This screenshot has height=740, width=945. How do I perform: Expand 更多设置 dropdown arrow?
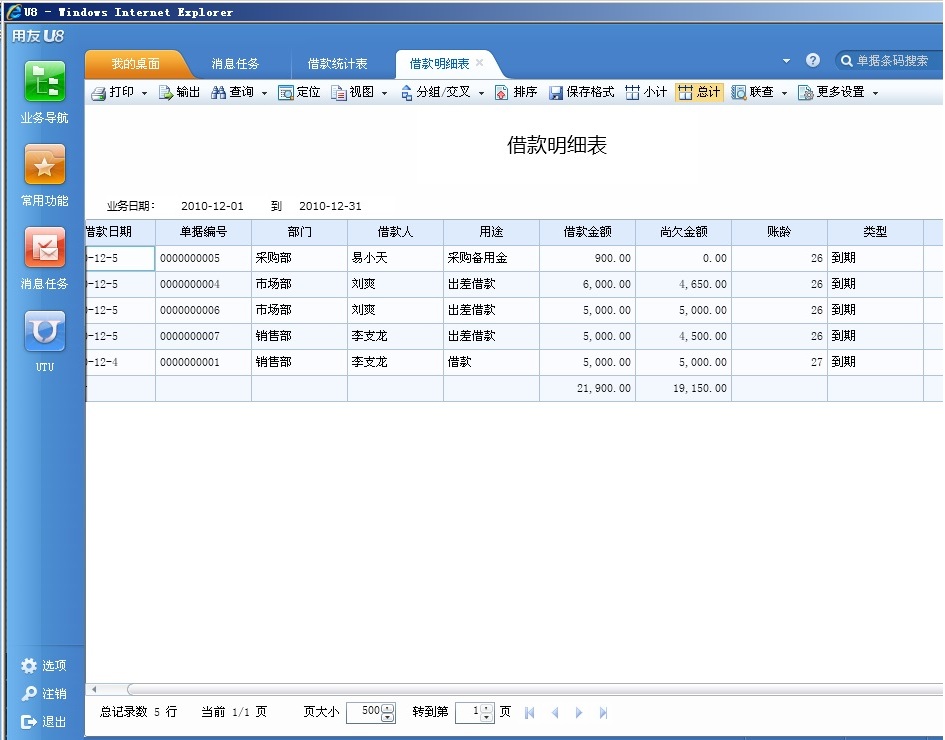875,93
